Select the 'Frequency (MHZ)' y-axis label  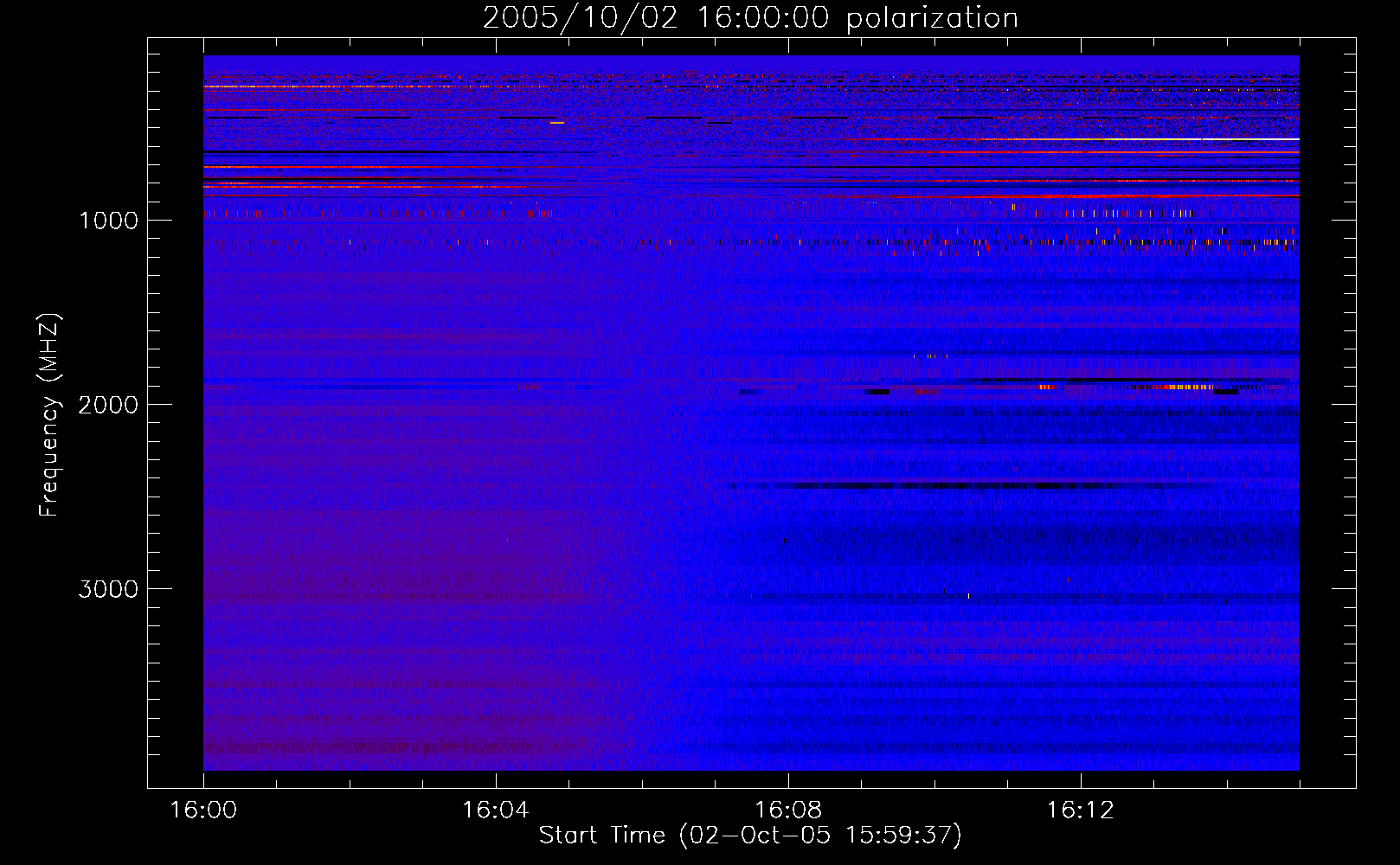50,415
